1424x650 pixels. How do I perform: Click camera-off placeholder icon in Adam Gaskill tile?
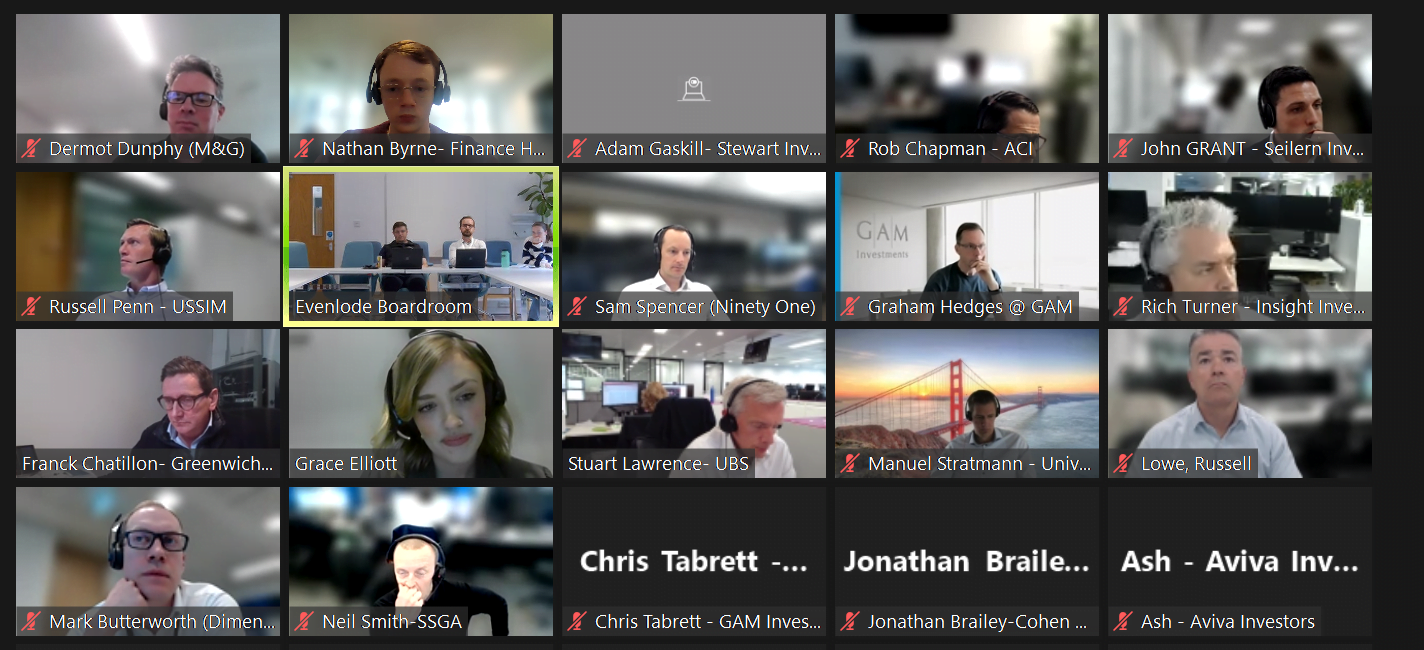[x=693, y=90]
